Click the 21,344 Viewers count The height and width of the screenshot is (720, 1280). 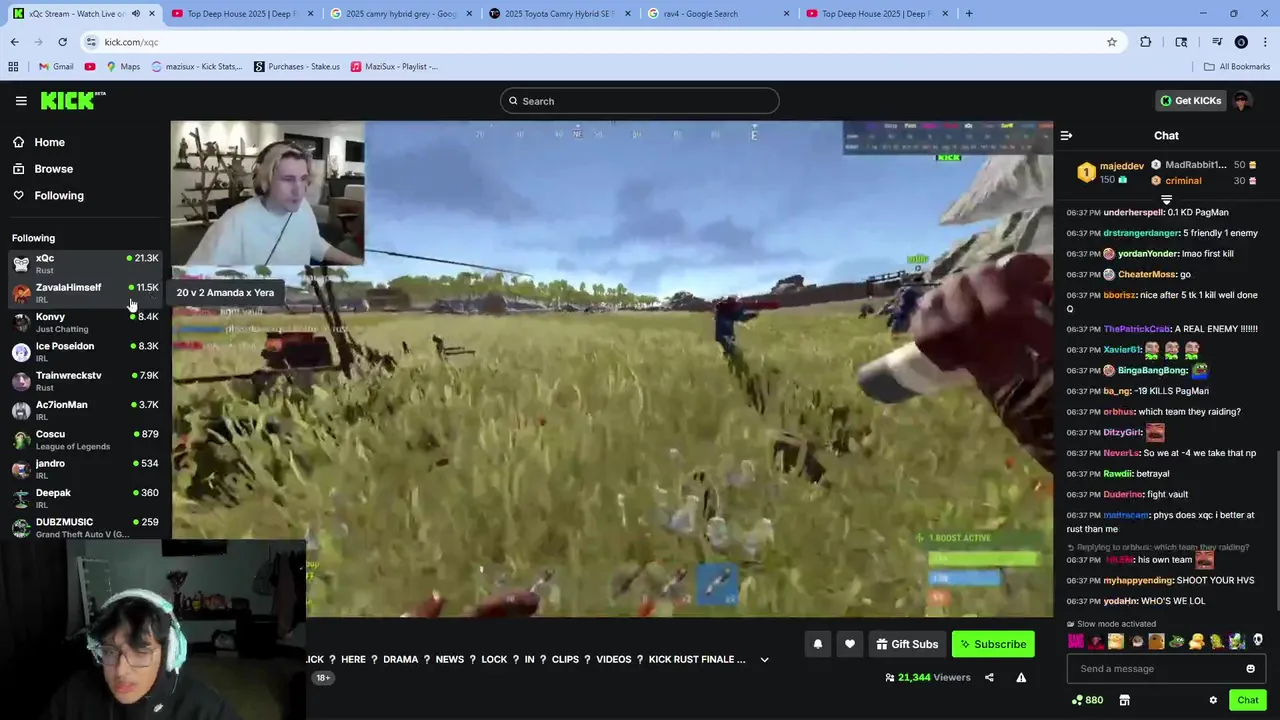click(927, 678)
